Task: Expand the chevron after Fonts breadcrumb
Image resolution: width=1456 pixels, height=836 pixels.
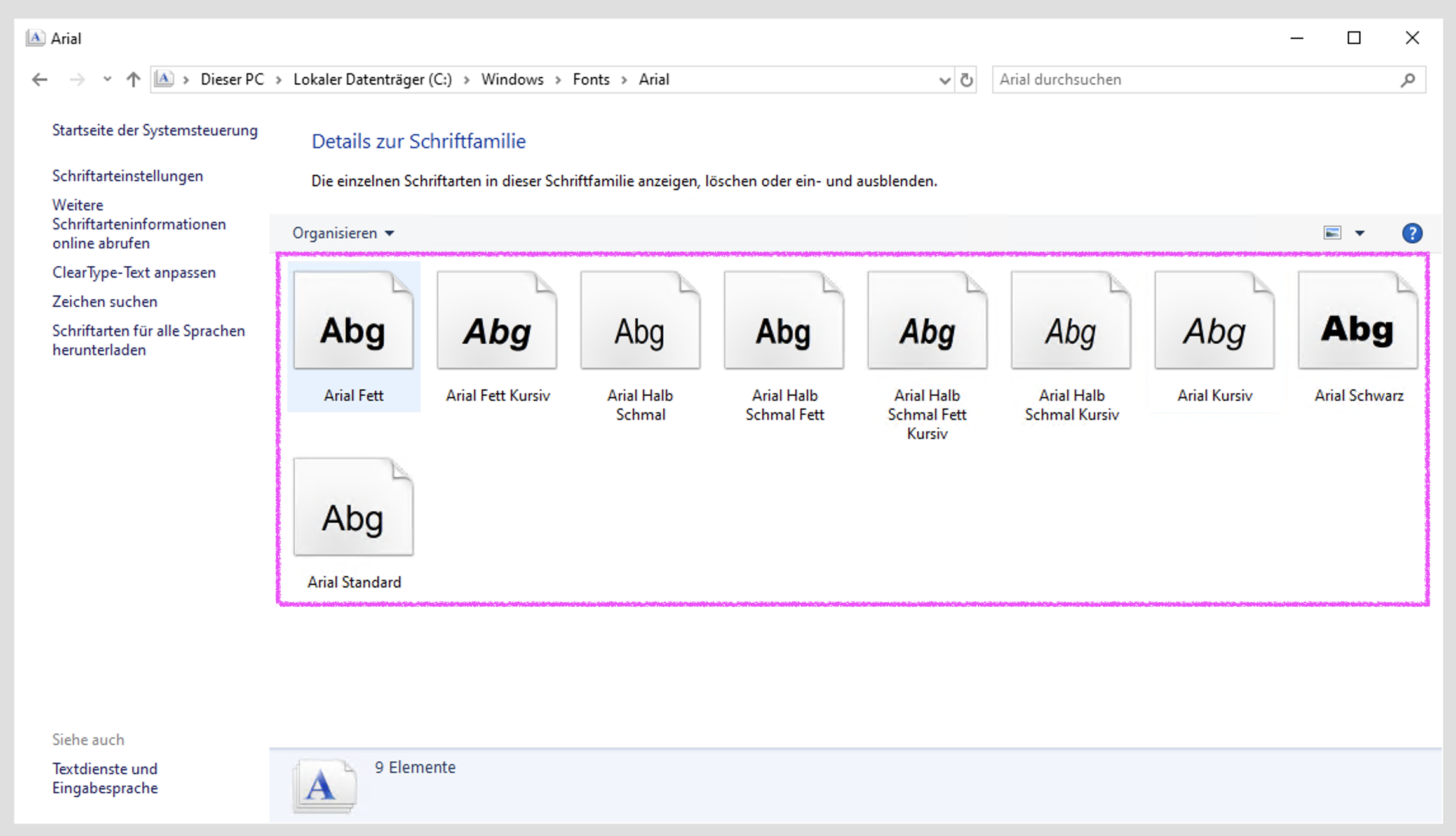Action: click(624, 80)
